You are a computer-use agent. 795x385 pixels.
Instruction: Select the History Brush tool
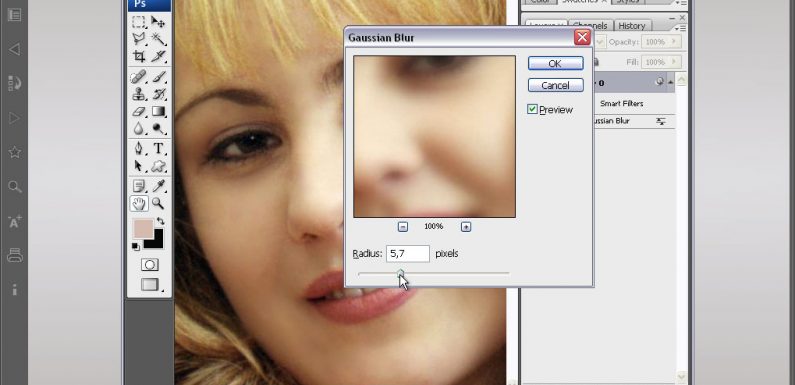[158, 94]
